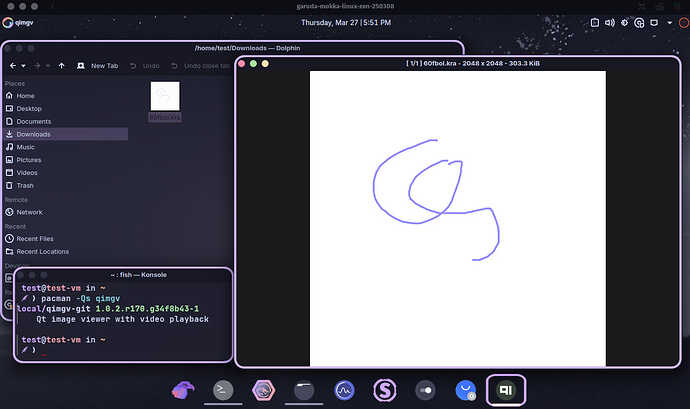690x409 pixels.
Task: Go back in Dolphin file manager
Action: (13, 66)
